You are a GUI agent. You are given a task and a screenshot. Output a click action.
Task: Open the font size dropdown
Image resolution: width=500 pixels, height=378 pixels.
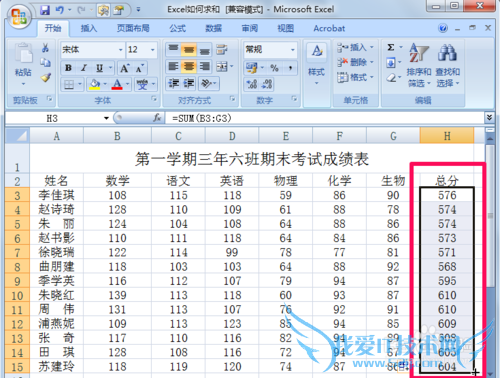(152, 50)
